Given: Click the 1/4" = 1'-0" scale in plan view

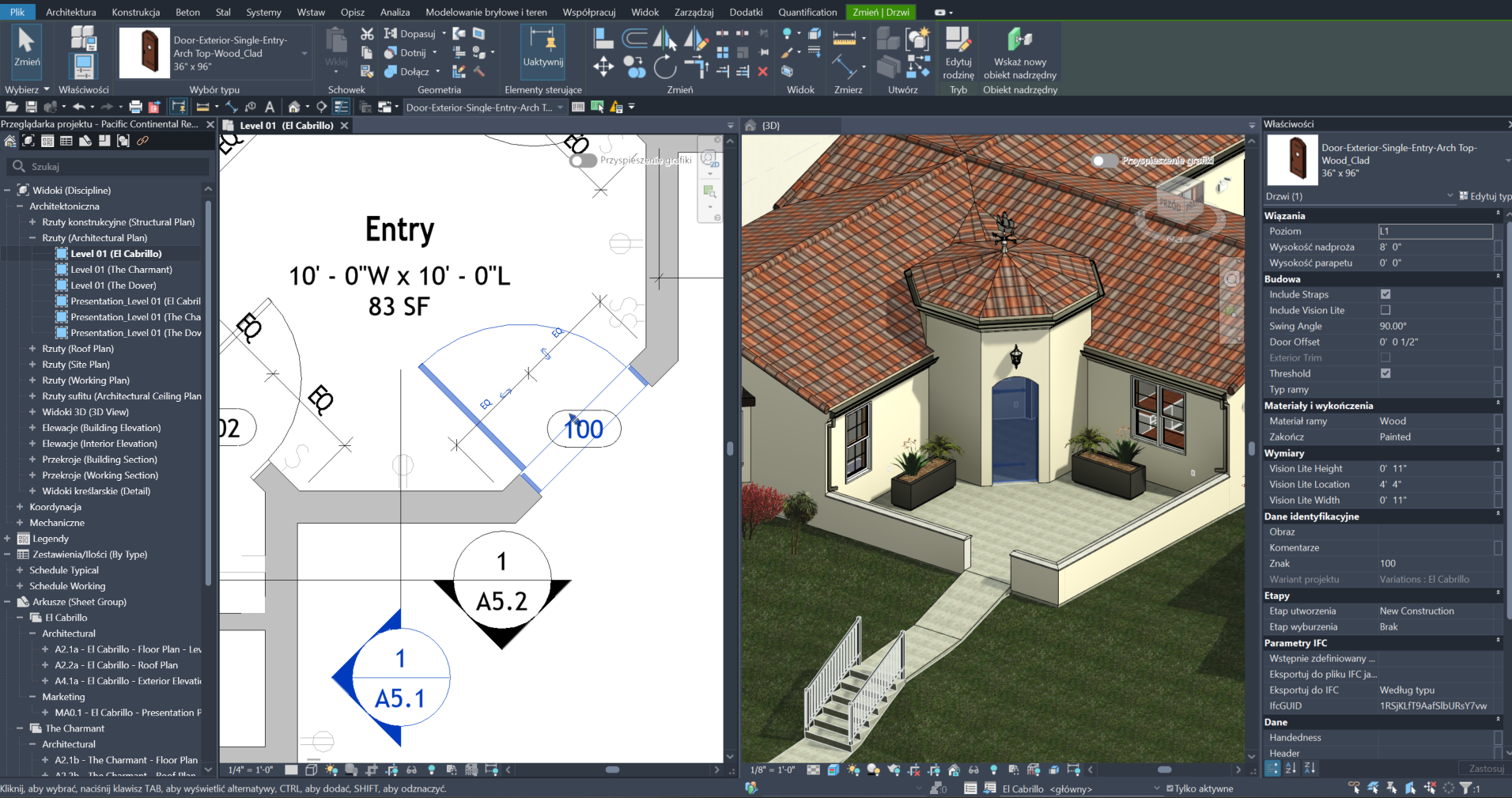Looking at the screenshot, I should [251, 770].
